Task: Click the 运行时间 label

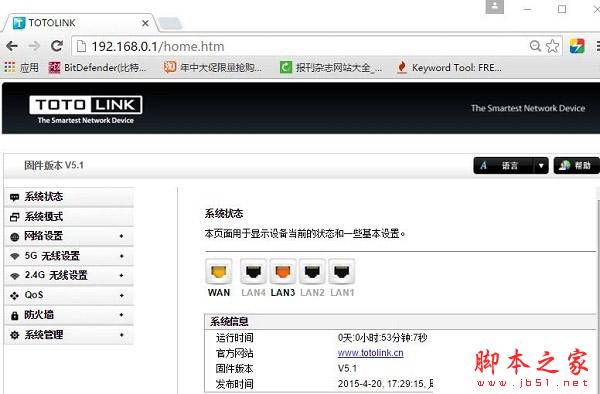Action: (235, 338)
